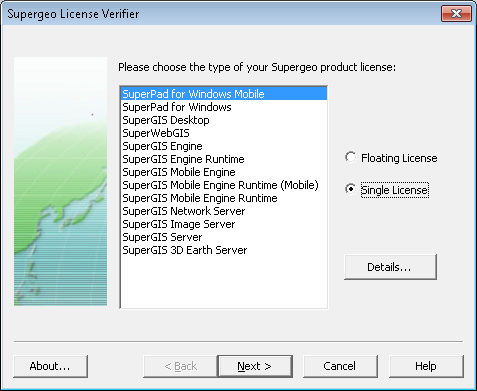This screenshot has height=391, width=477.
Task: Select SuperPad for Windows Mobile
Action: coord(224,94)
